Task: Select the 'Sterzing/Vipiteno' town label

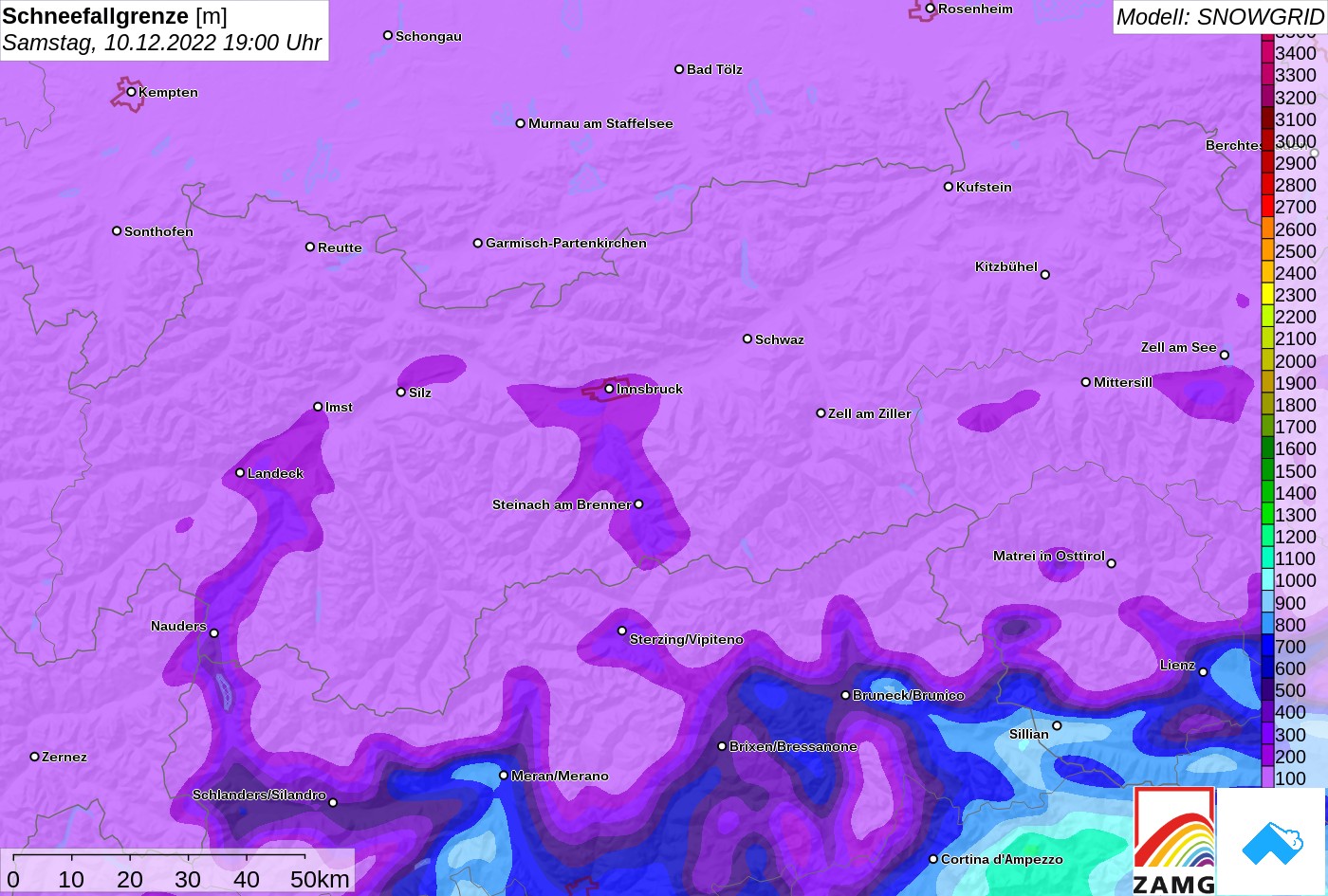Action: click(687, 640)
